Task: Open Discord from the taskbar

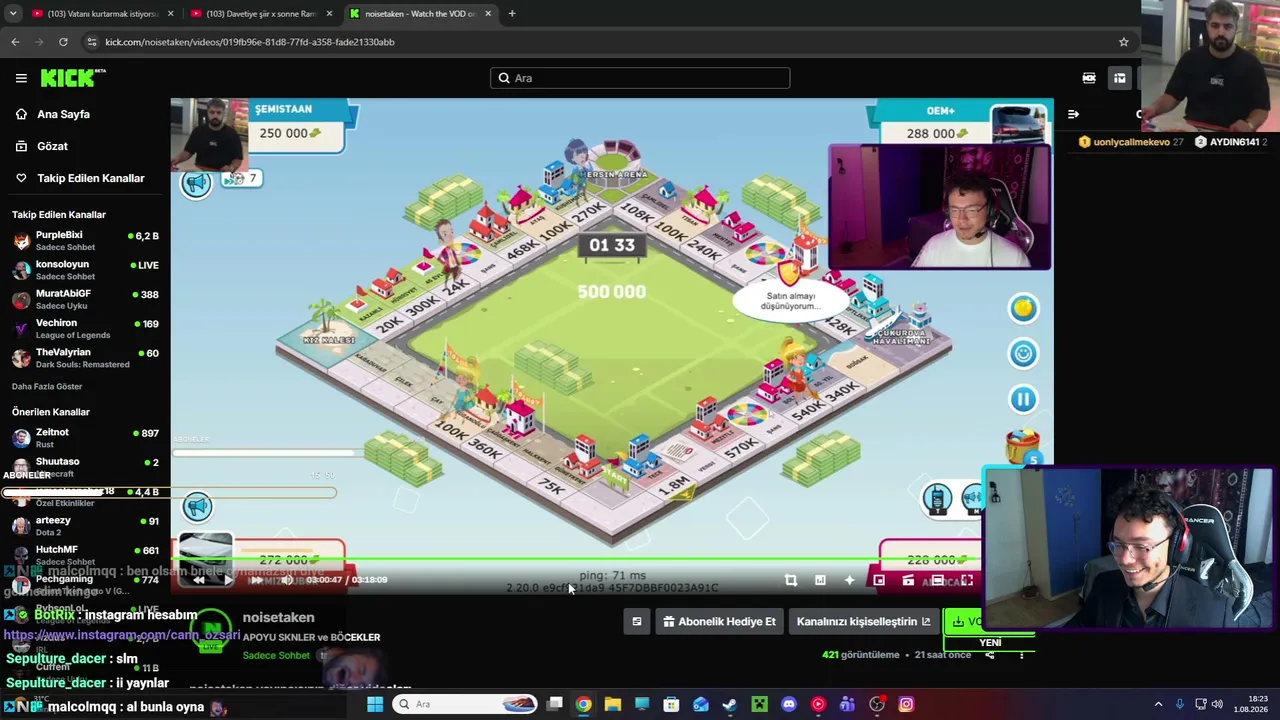Action: (x=789, y=704)
